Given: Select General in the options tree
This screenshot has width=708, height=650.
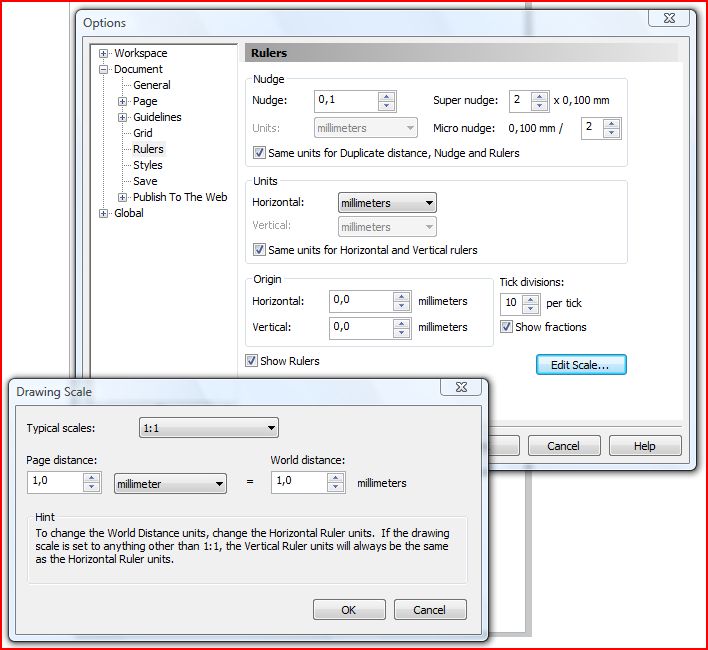Looking at the screenshot, I should (x=152, y=85).
